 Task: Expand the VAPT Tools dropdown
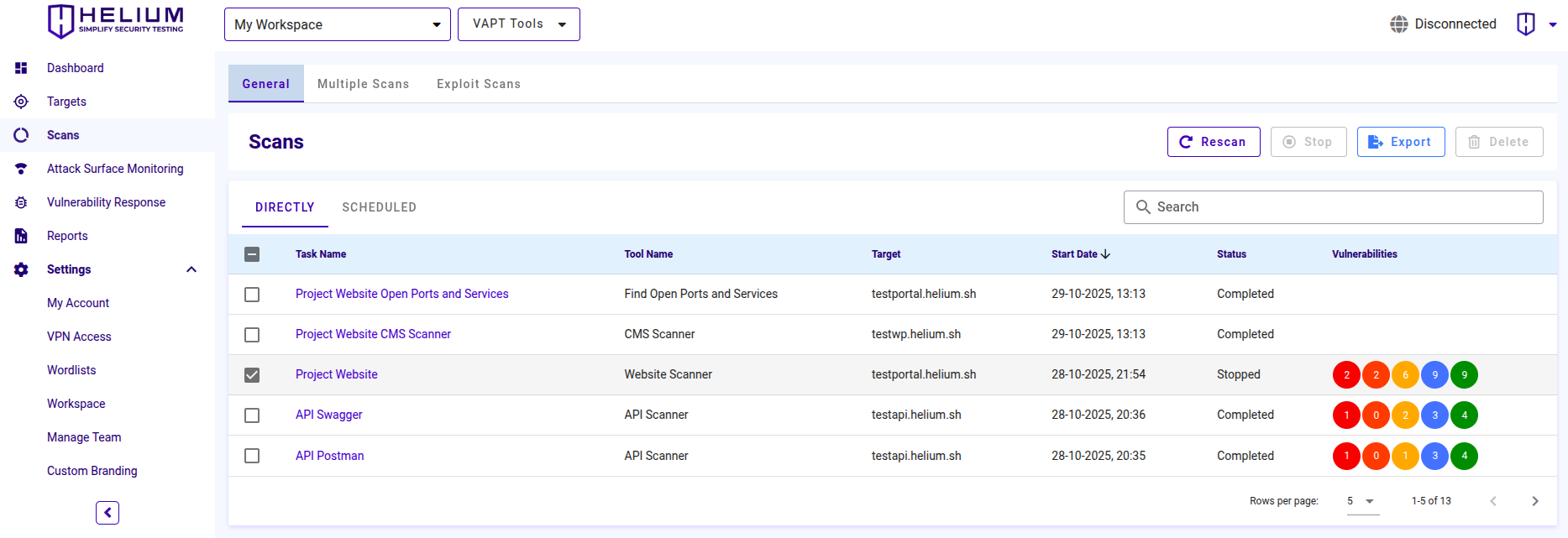tap(518, 24)
